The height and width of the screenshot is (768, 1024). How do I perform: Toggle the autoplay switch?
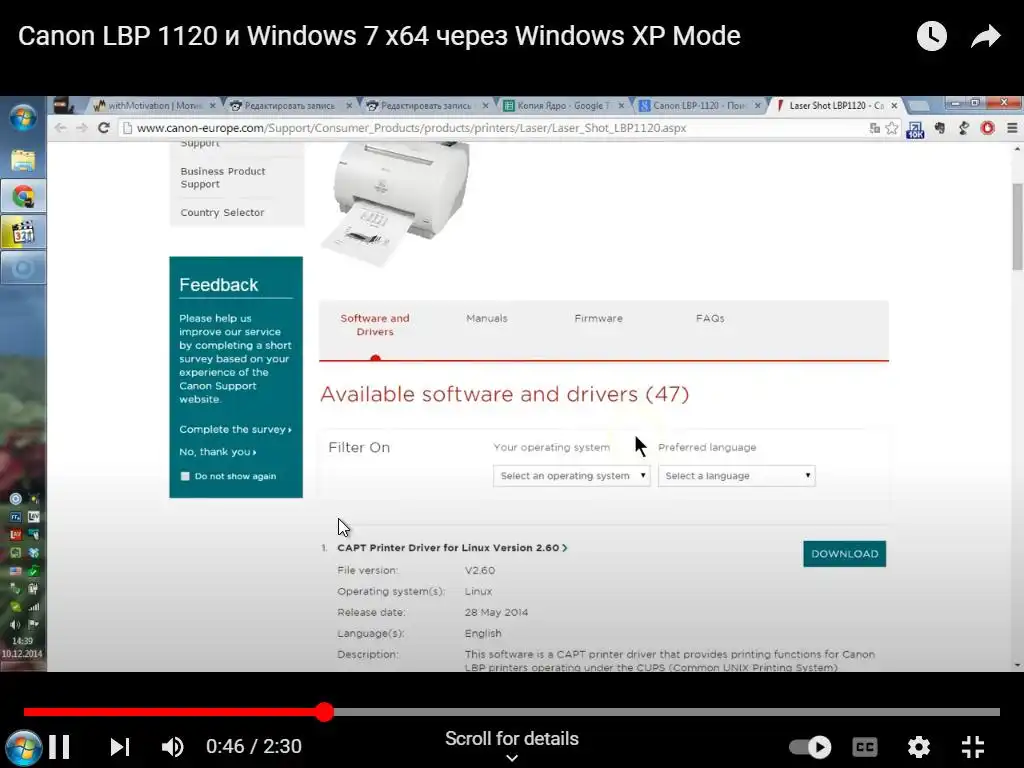coord(810,746)
